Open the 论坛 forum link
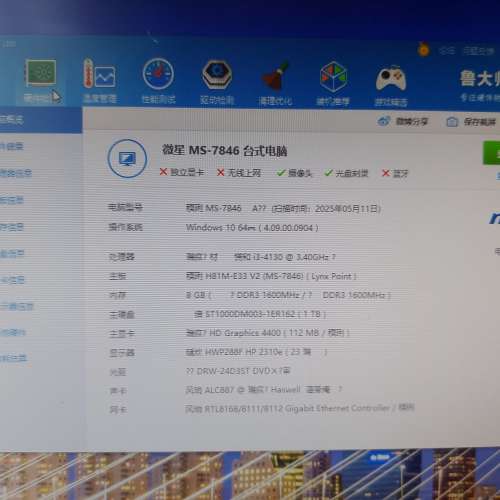The height and width of the screenshot is (500, 500). click(x=447, y=51)
